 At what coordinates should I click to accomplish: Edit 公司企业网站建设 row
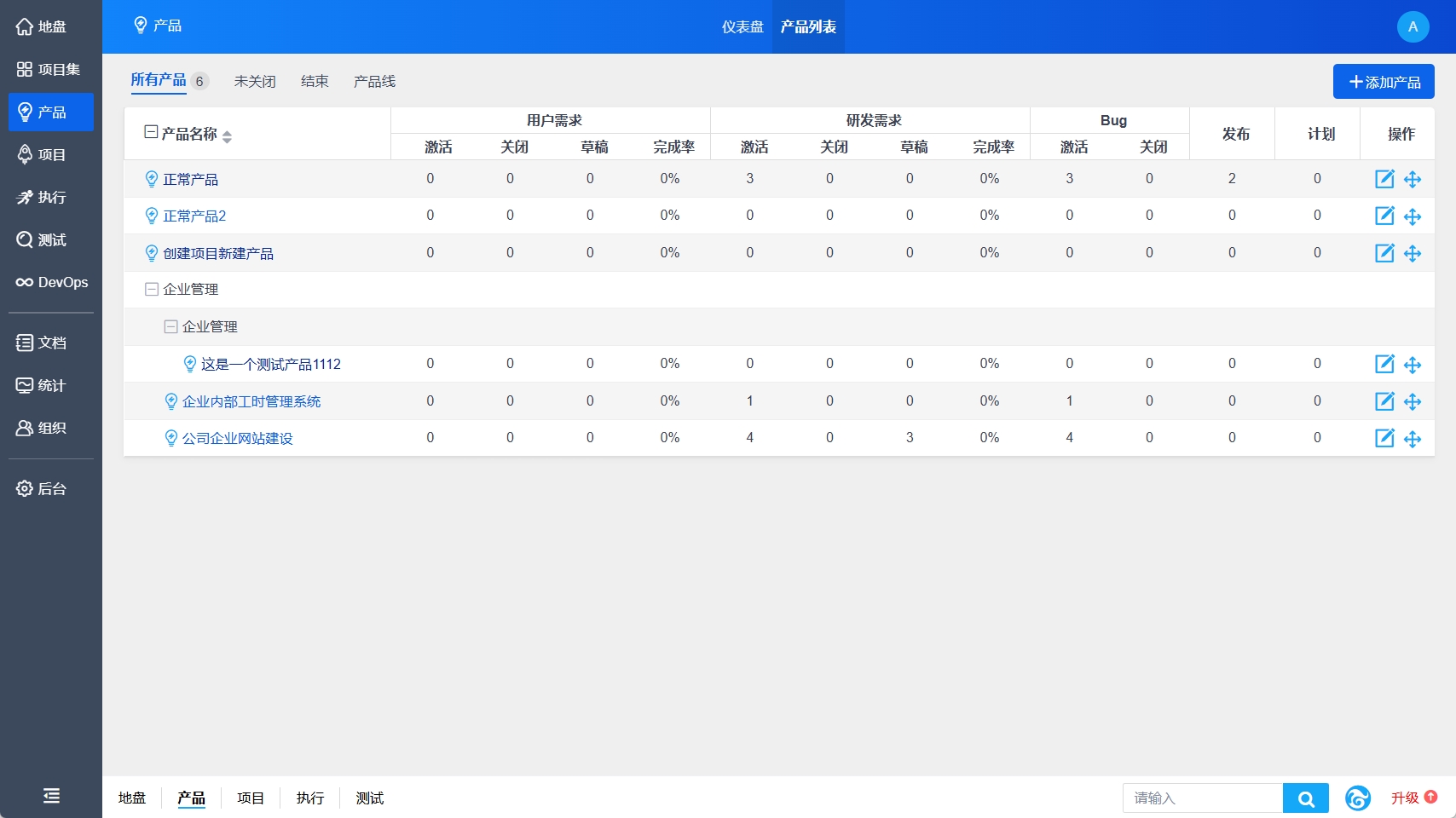pos(1384,438)
